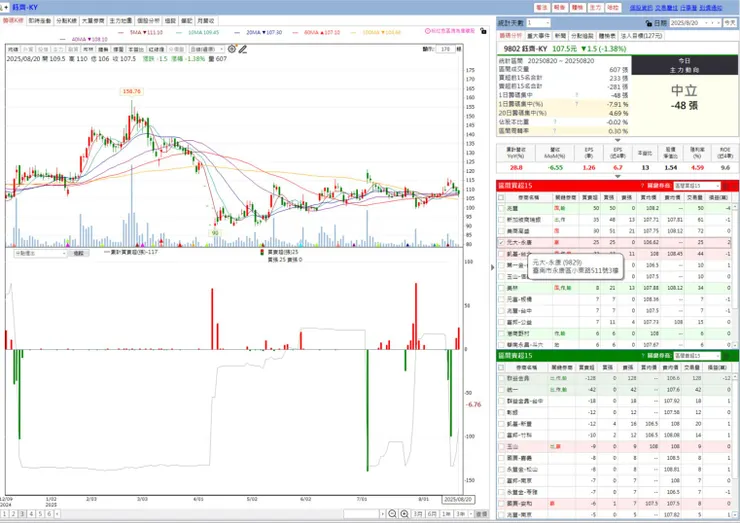Image resolution: width=740 pixels, height=523 pixels.
Task: Click the 顯示 count input showing 170
Action: coord(445,49)
